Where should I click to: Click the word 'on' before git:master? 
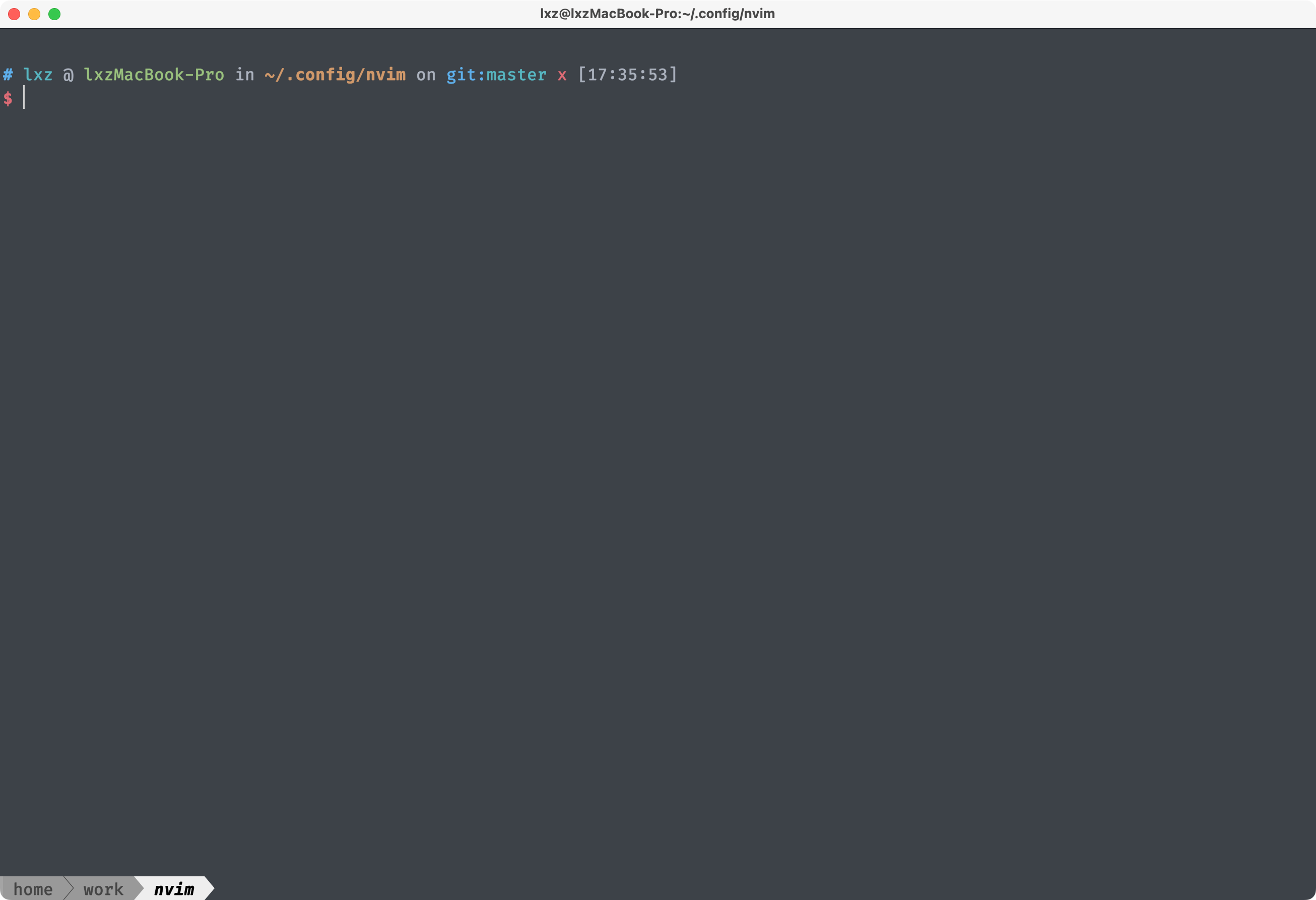click(x=426, y=75)
